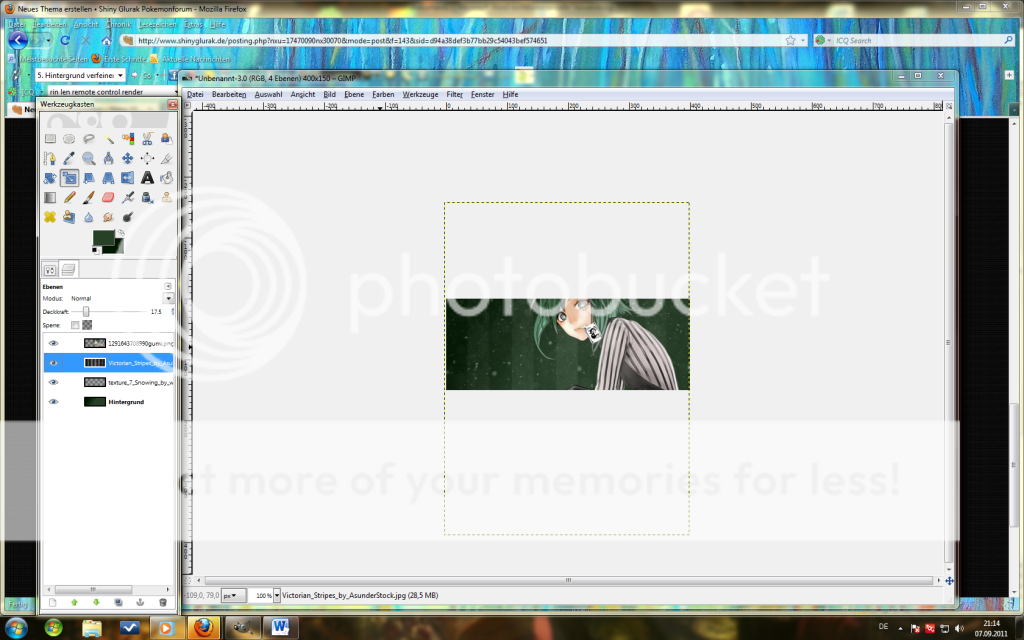The width and height of the screenshot is (1024, 640).
Task: Lower the selected layer
Action: 97,602
